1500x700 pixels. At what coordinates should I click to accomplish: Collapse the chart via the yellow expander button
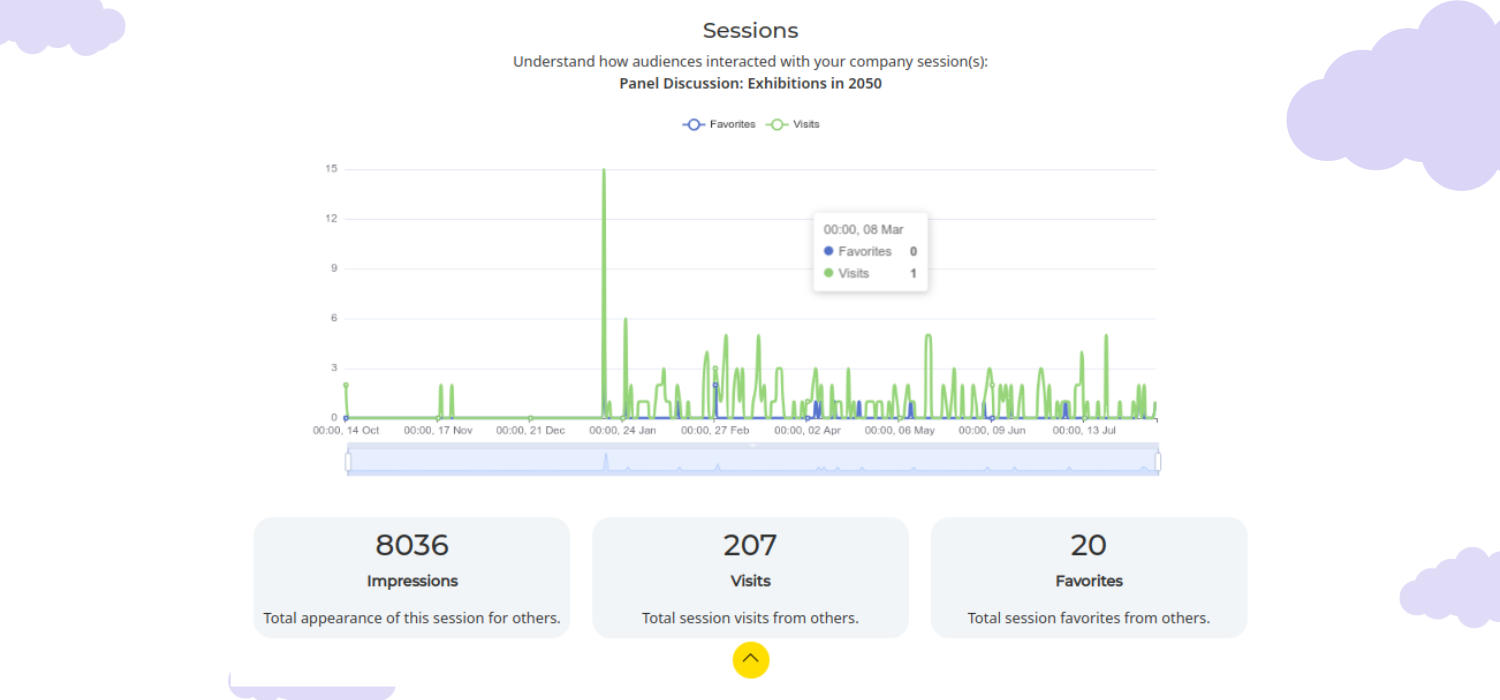[x=750, y=660]
